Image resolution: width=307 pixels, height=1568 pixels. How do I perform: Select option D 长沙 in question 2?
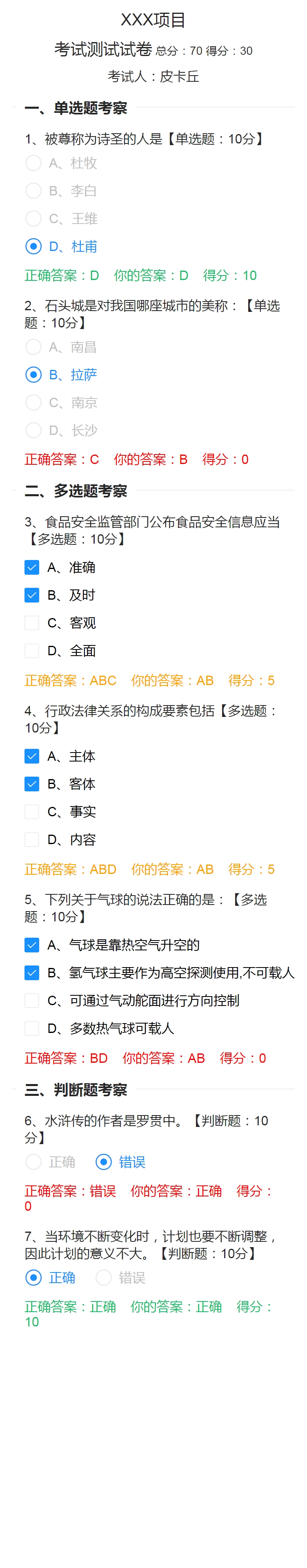pos(33,430)
